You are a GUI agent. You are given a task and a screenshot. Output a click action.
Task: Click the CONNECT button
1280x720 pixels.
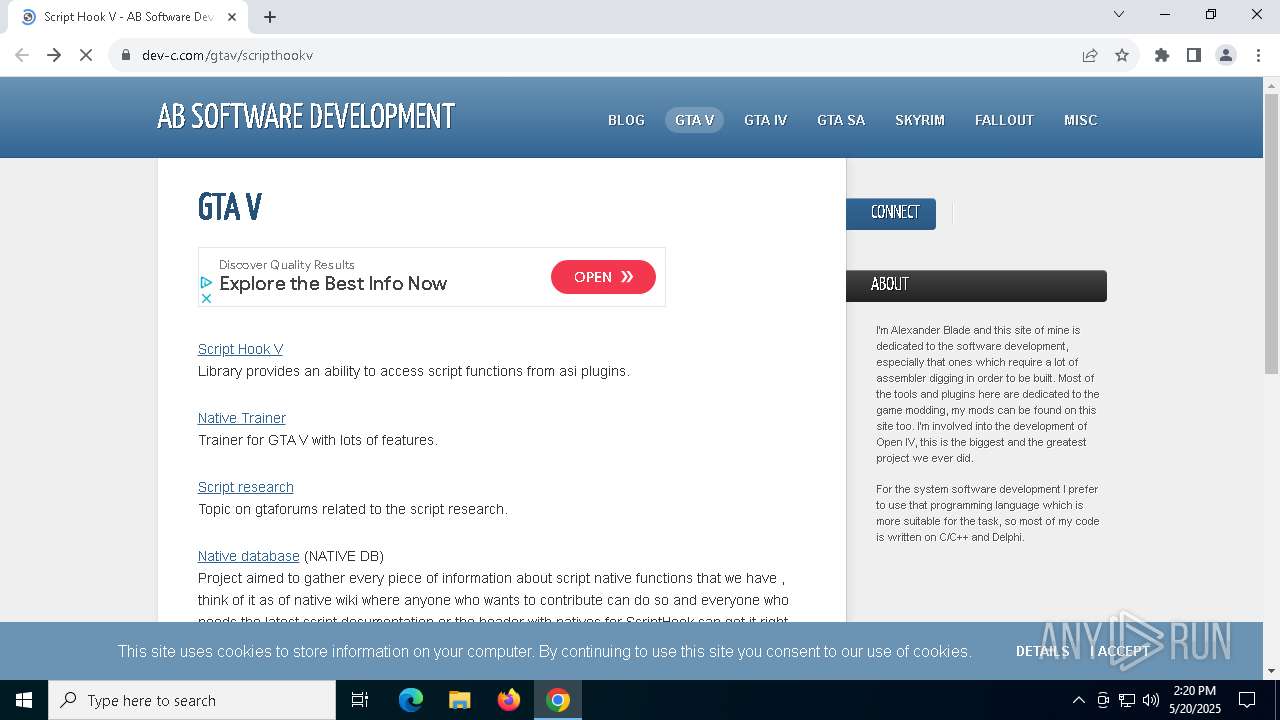[891, 213]
